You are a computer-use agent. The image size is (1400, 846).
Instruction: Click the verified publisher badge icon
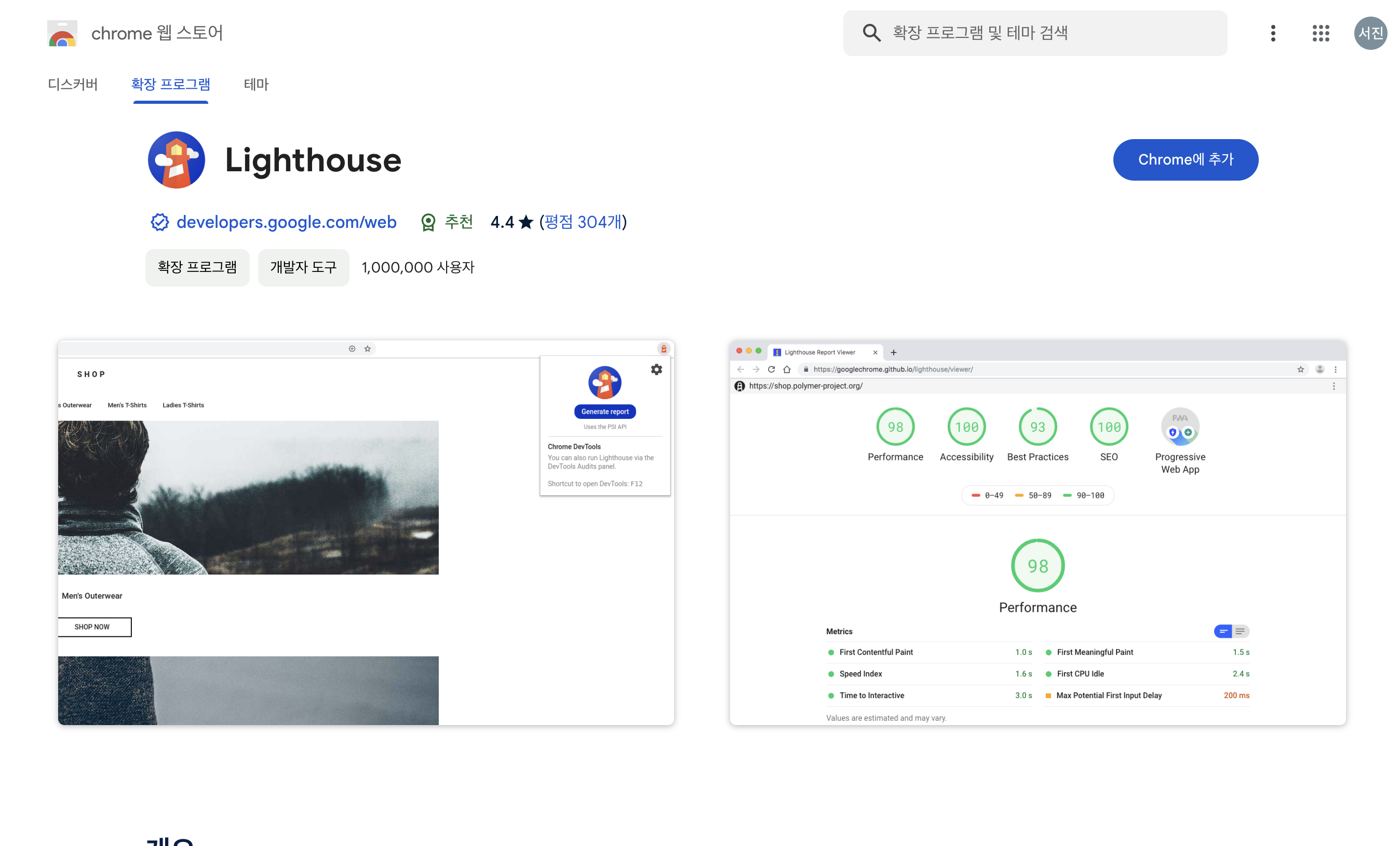[159, 222]
